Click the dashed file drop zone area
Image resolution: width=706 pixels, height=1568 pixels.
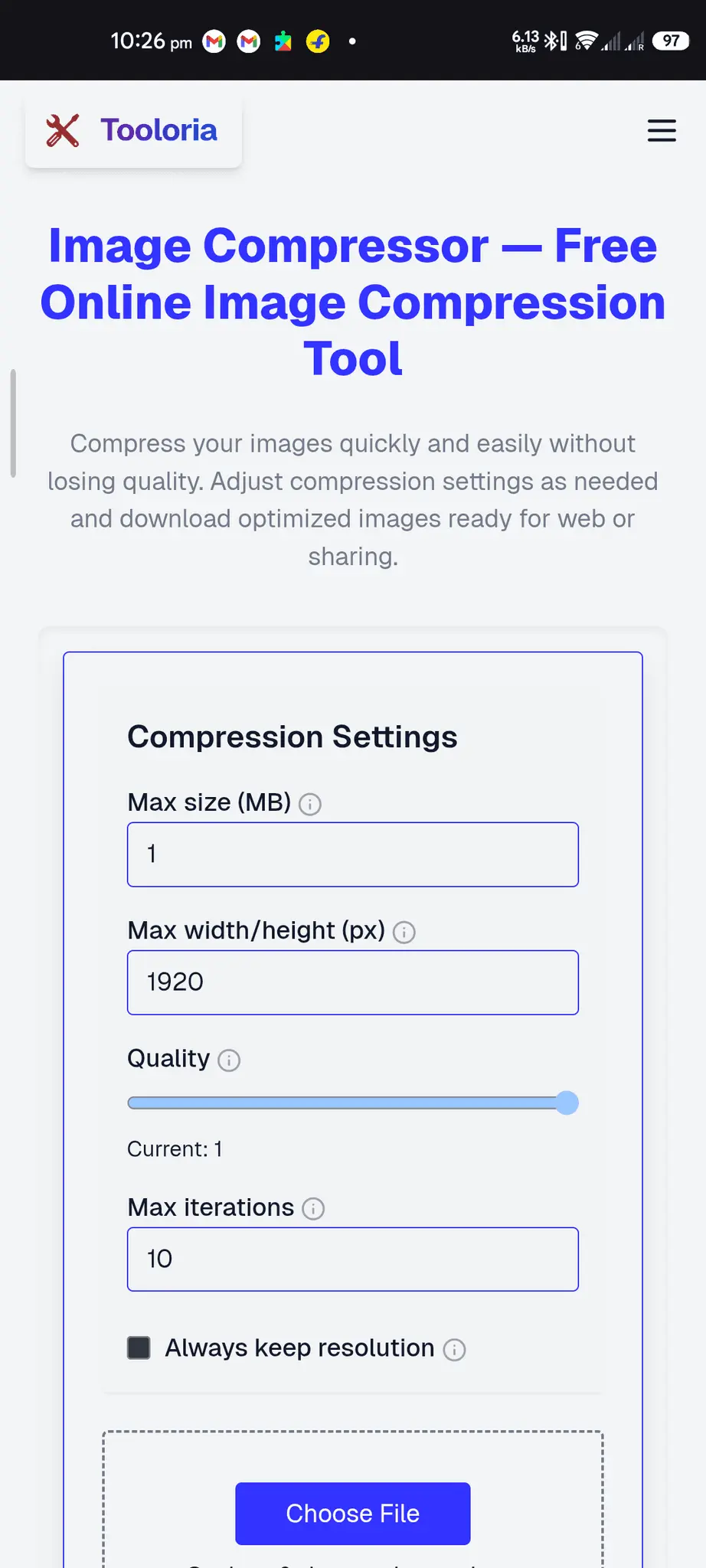click(x=353, y=1499)
